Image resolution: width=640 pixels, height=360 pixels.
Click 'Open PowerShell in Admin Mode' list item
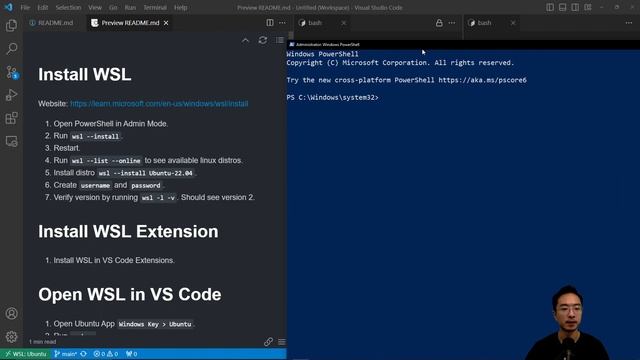pos(111,124)
